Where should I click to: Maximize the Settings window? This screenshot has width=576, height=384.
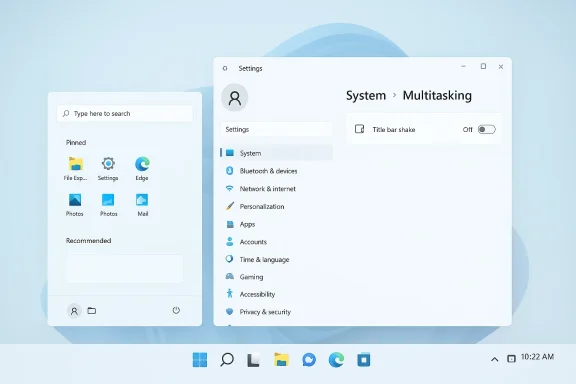(483, 66)
